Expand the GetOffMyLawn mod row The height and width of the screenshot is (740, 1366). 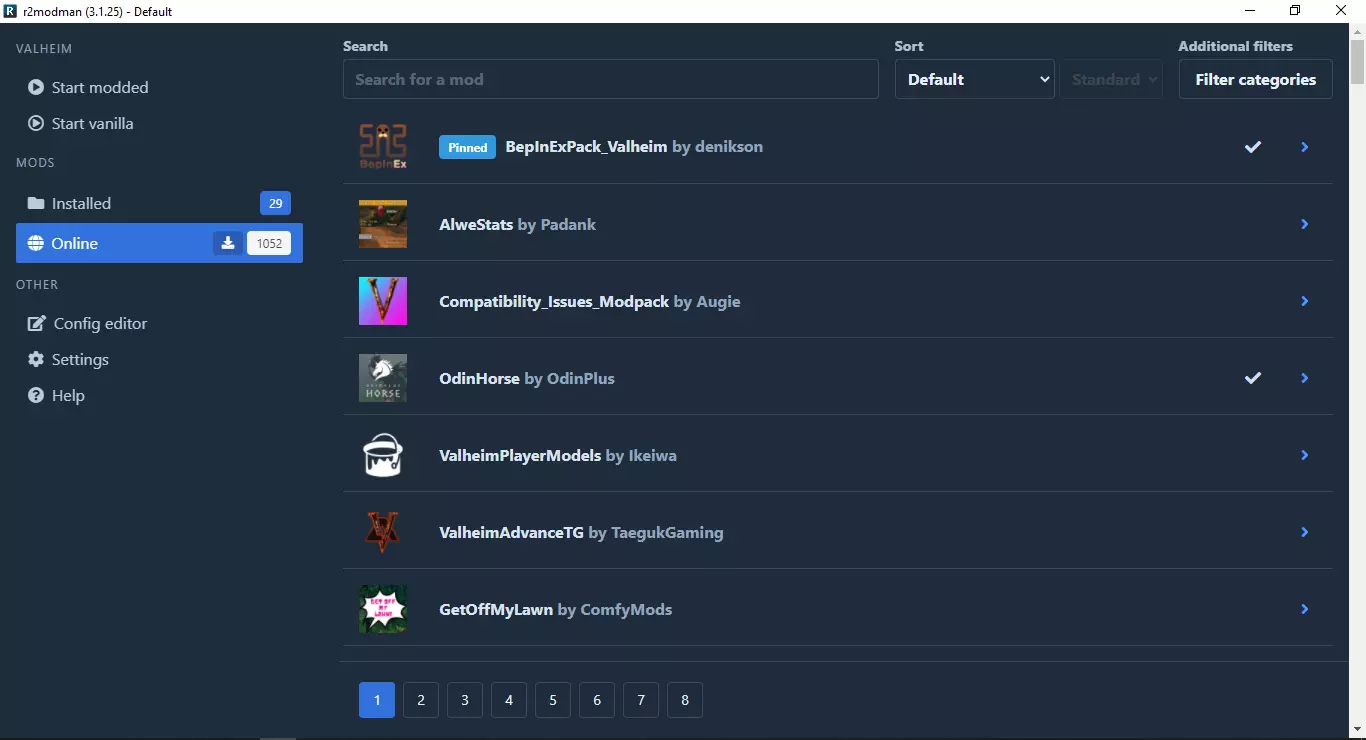click(x=1305, y=609)
